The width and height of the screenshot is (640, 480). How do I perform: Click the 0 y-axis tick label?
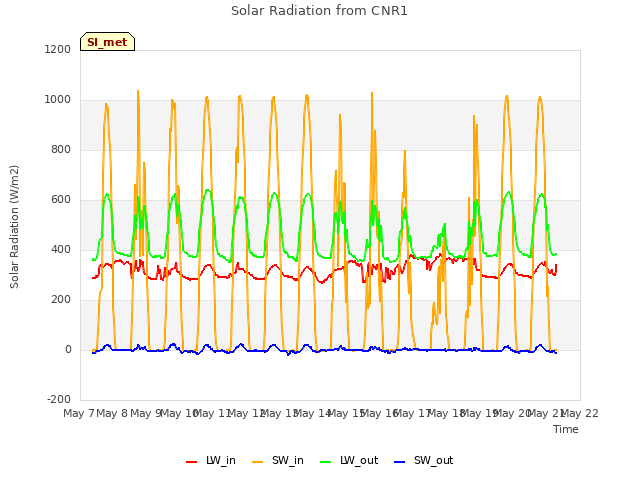[68, 350]
